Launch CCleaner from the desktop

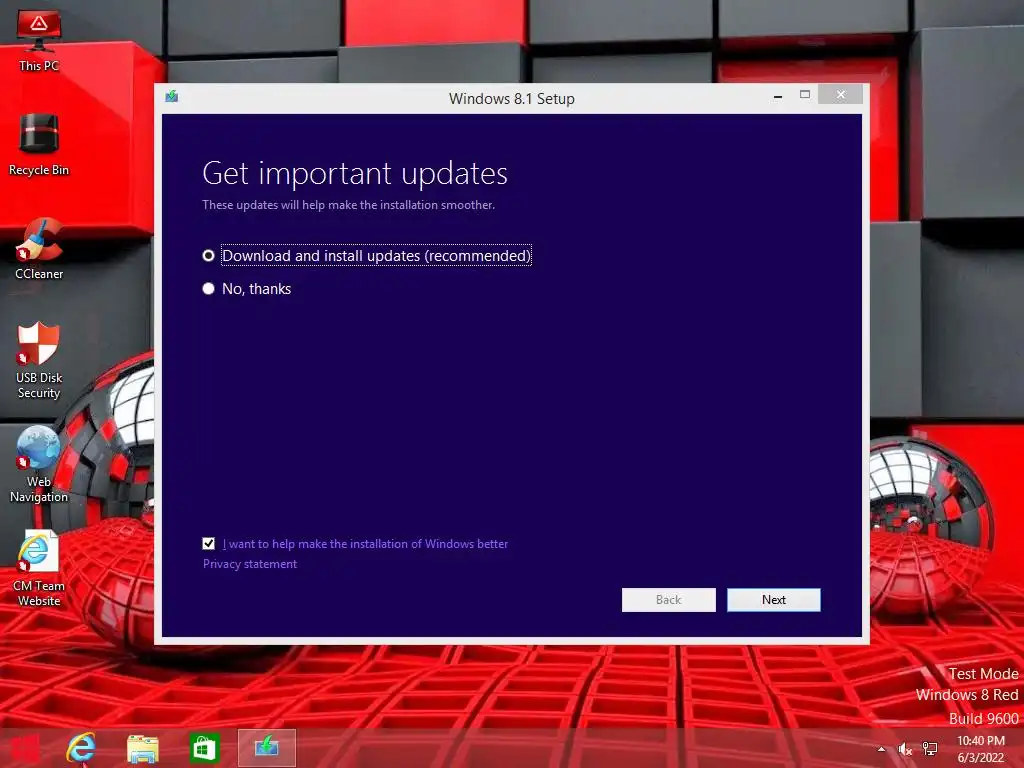point(39,249)
